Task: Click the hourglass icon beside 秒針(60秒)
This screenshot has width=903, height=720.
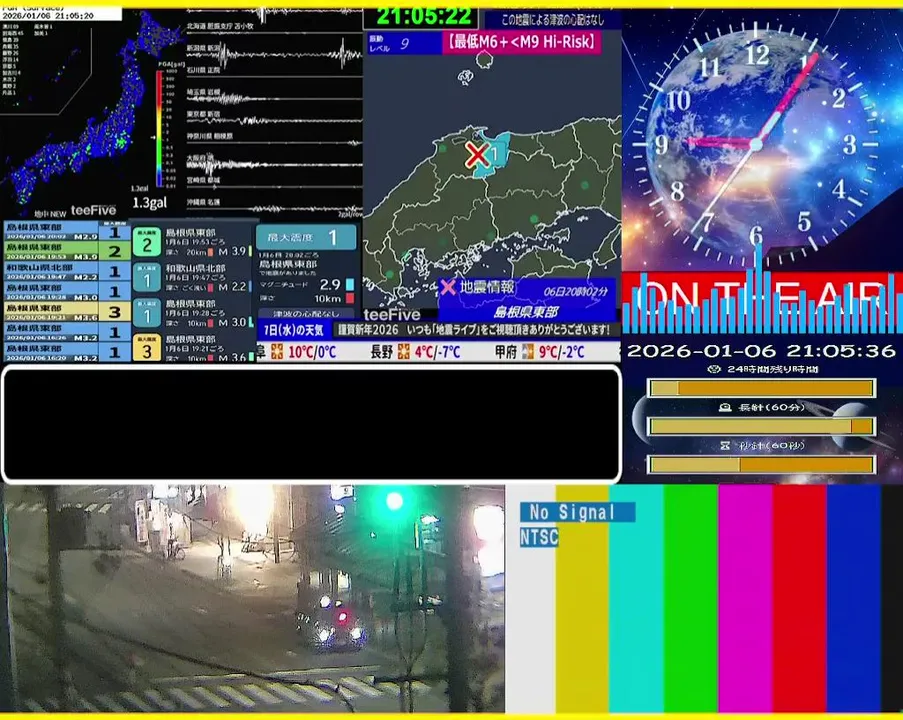Action: point(725,445)
